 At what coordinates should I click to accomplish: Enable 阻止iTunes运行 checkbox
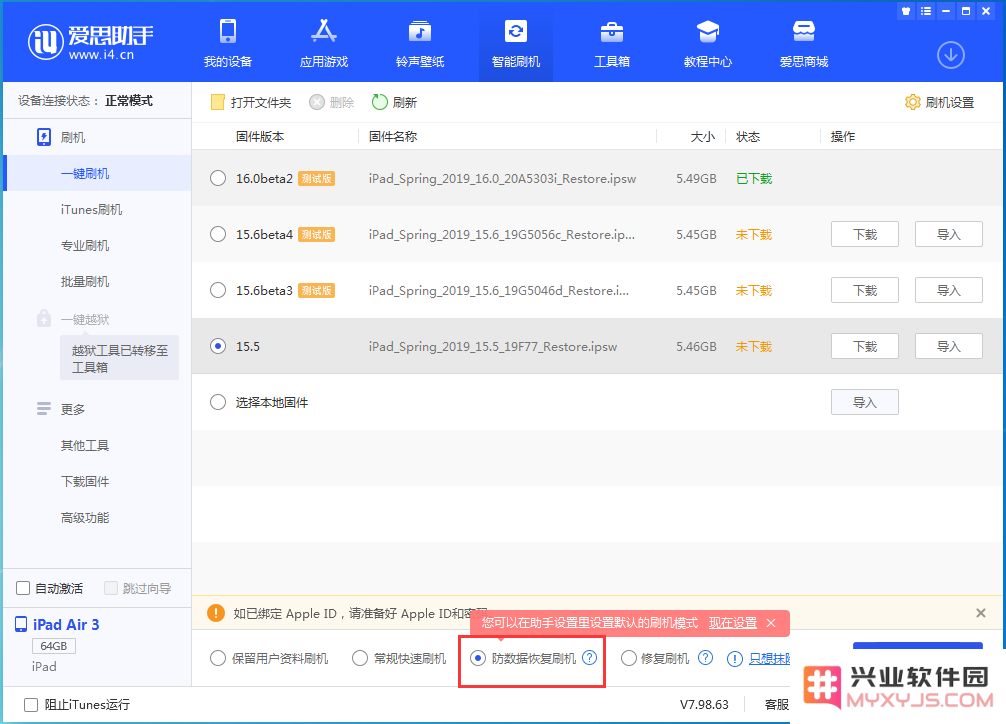pos(31,705)
